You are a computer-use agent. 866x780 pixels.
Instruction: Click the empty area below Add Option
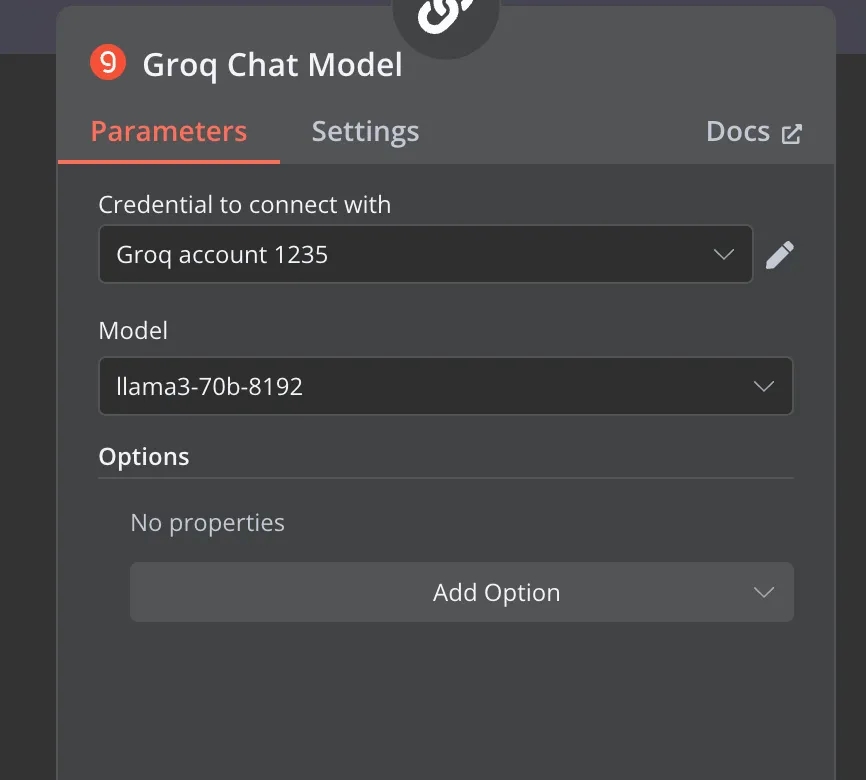click(x=445, y=702)
